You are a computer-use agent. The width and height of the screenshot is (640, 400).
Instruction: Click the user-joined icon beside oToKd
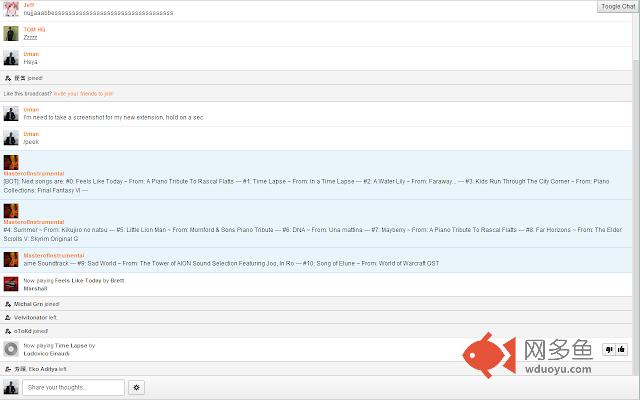point(8,331)
